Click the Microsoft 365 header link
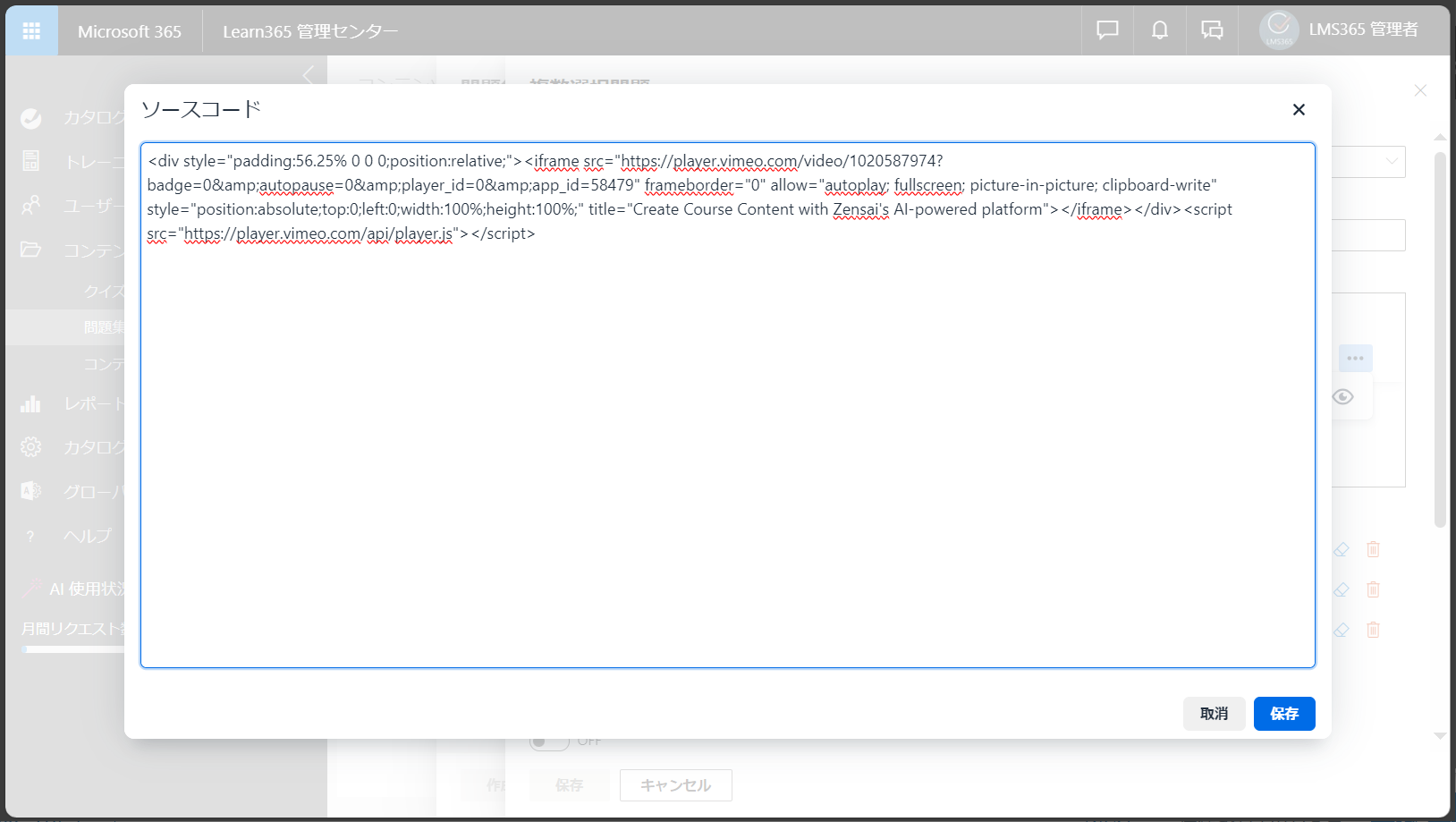1456x822 pixels. click(x=130, y=31)
